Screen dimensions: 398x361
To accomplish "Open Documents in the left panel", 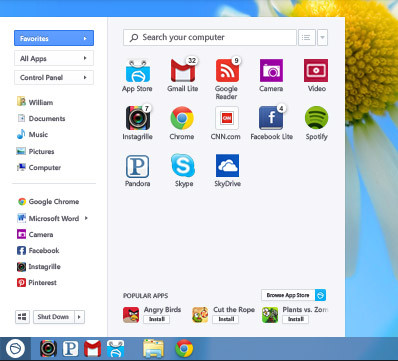I will (x=41, y=118).
